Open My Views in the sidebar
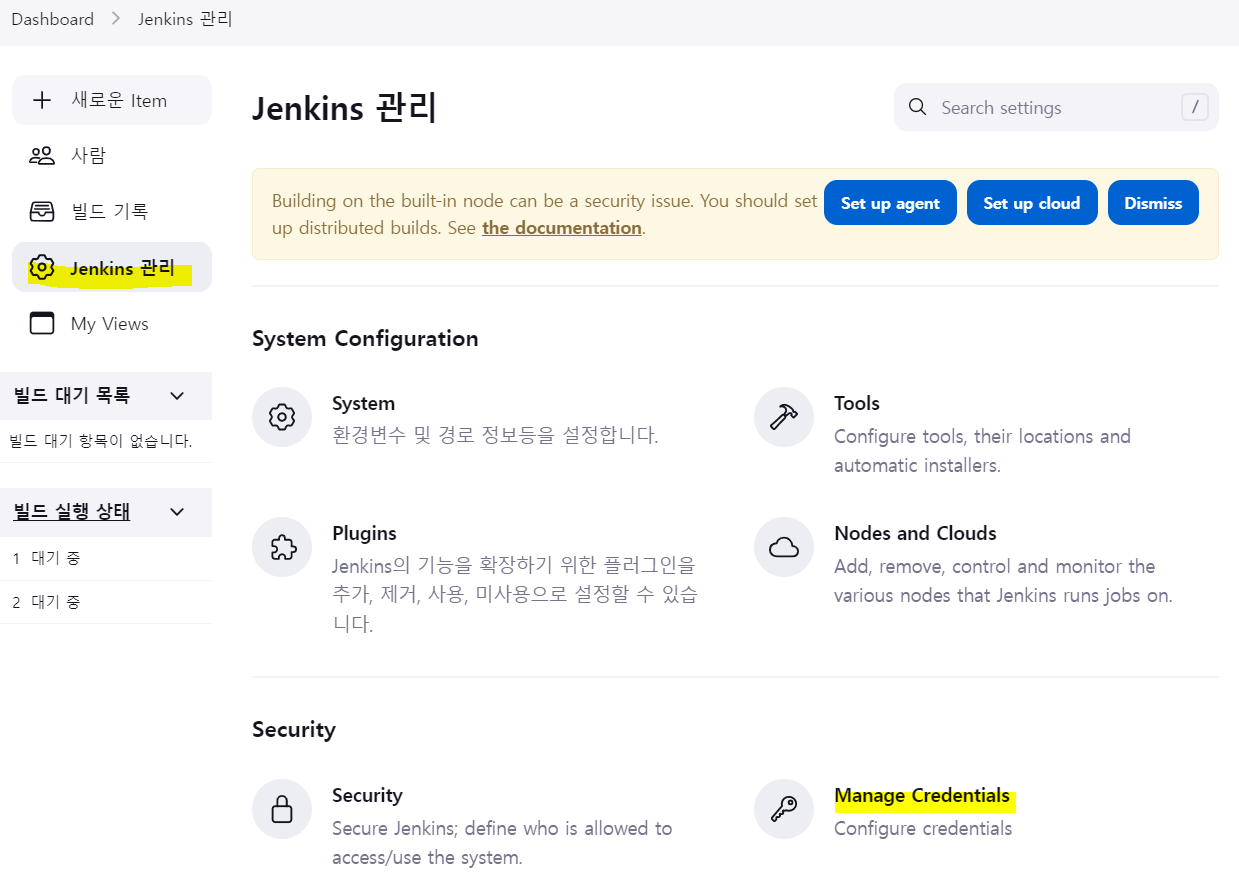 point(112,323)
